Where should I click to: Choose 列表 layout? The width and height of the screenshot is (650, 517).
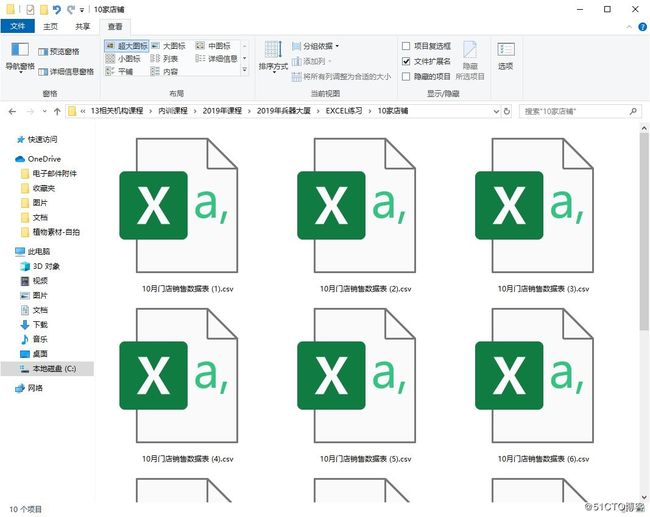[x=164, y=59]
